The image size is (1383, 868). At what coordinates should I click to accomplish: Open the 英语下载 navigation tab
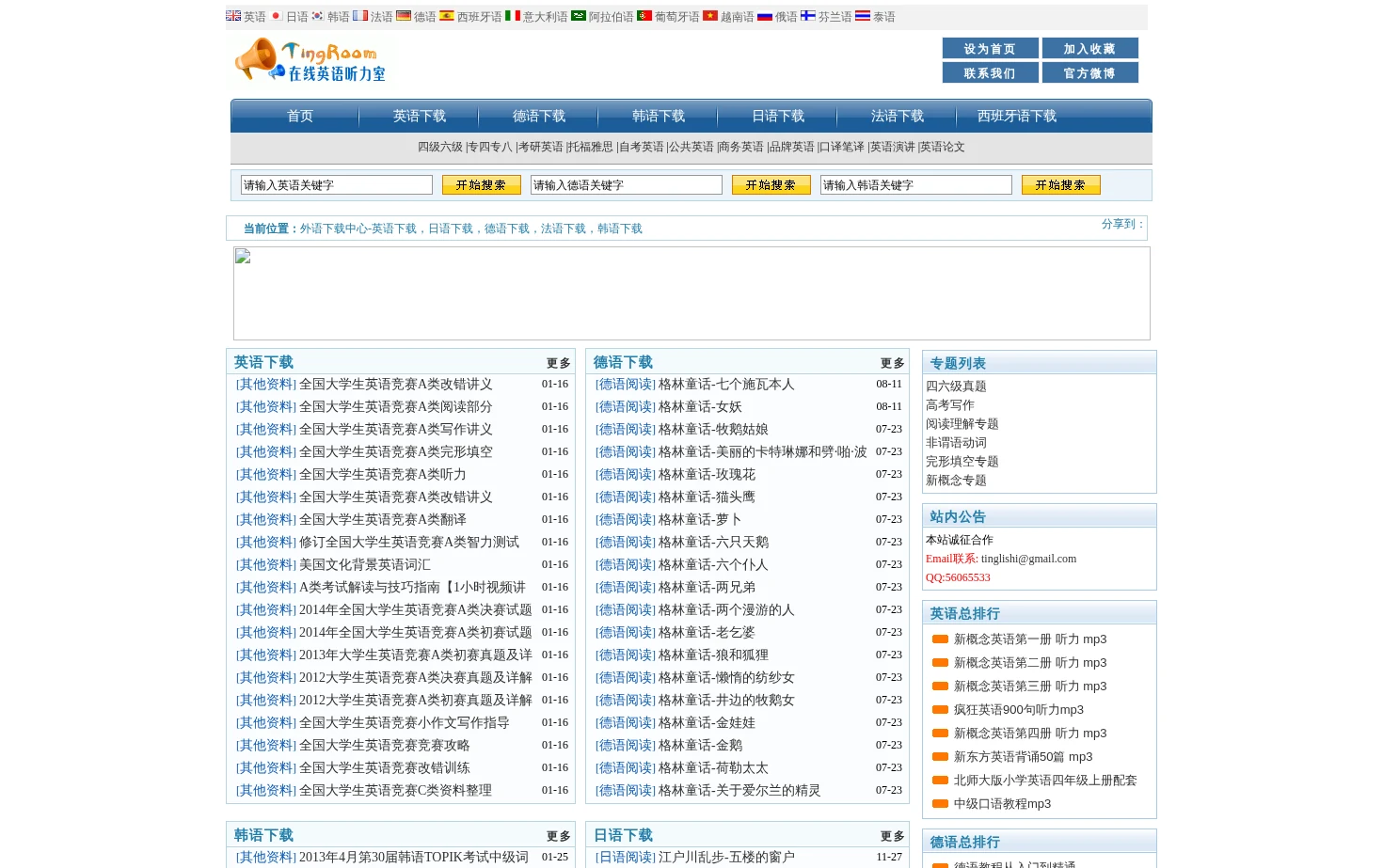point(420,116)
